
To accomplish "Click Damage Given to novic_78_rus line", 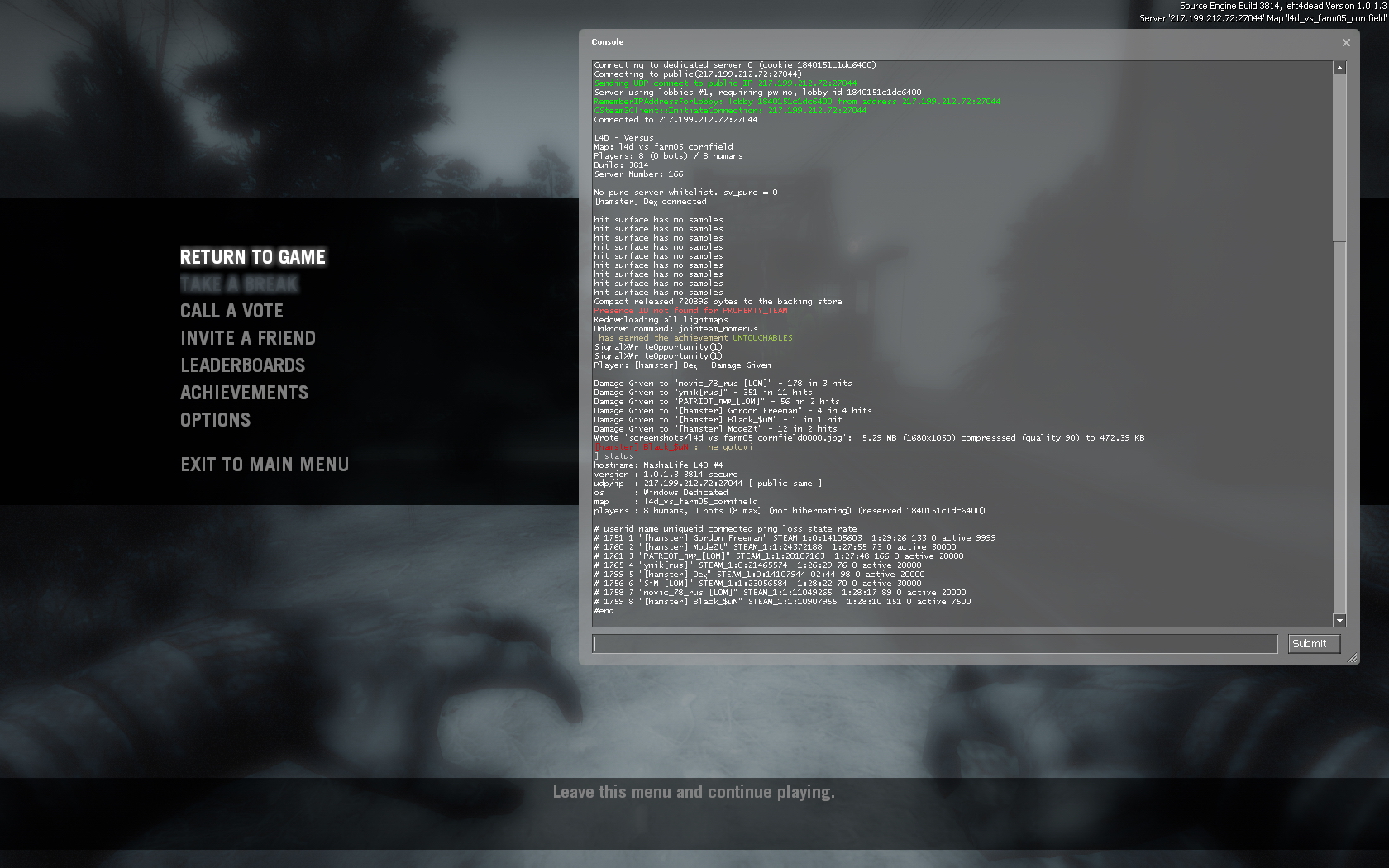I will (723, 384).
